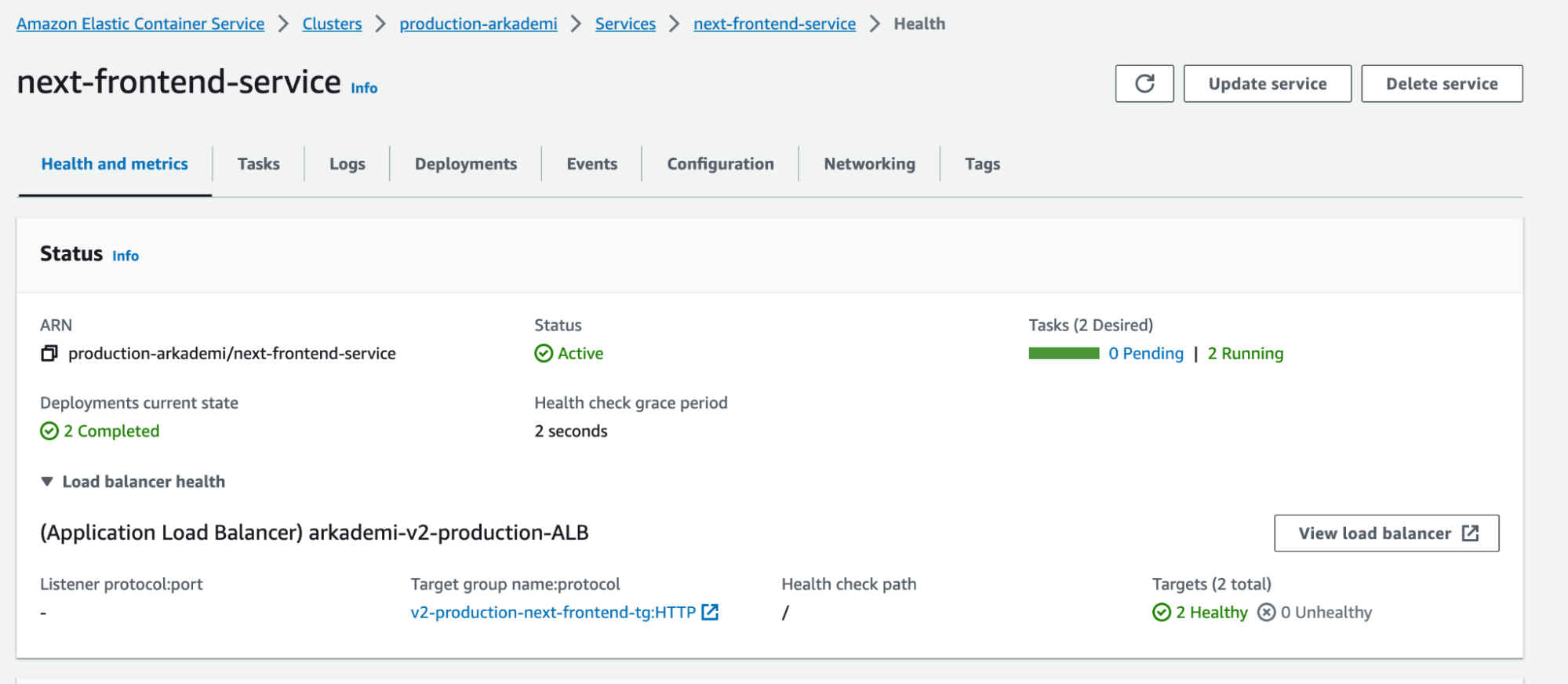Click the unhealthy targets X icon
Screen dimensions: 1568x684
pos(1266,613)
